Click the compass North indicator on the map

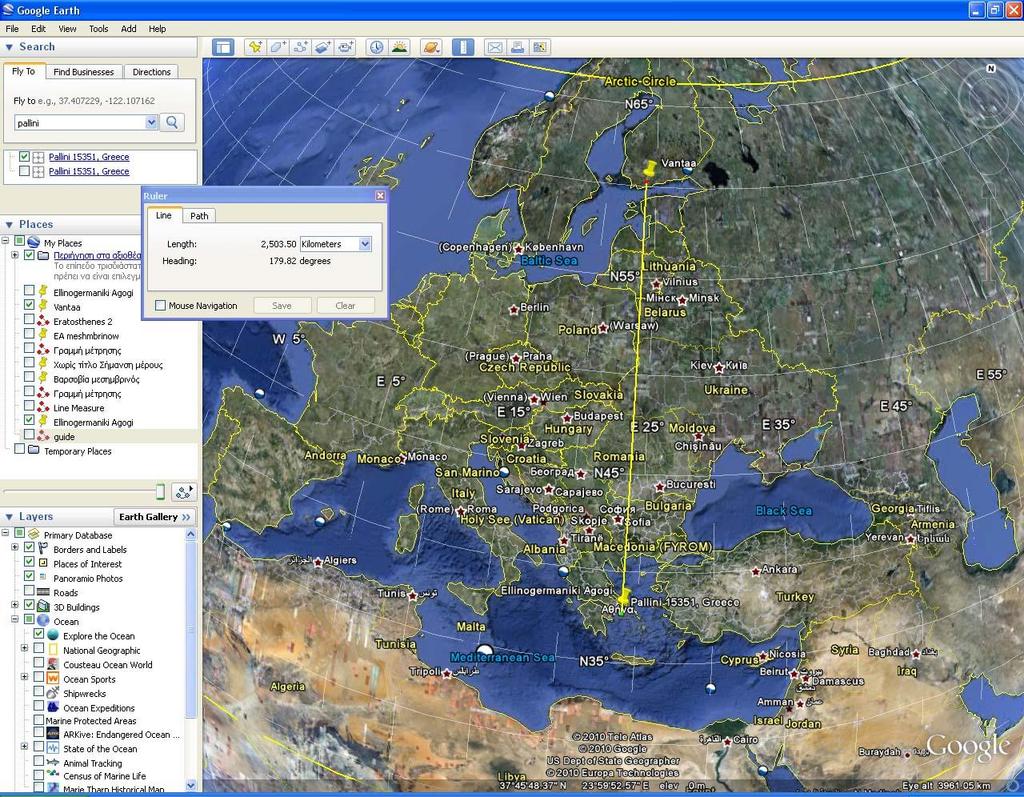[x=991, y=68]
